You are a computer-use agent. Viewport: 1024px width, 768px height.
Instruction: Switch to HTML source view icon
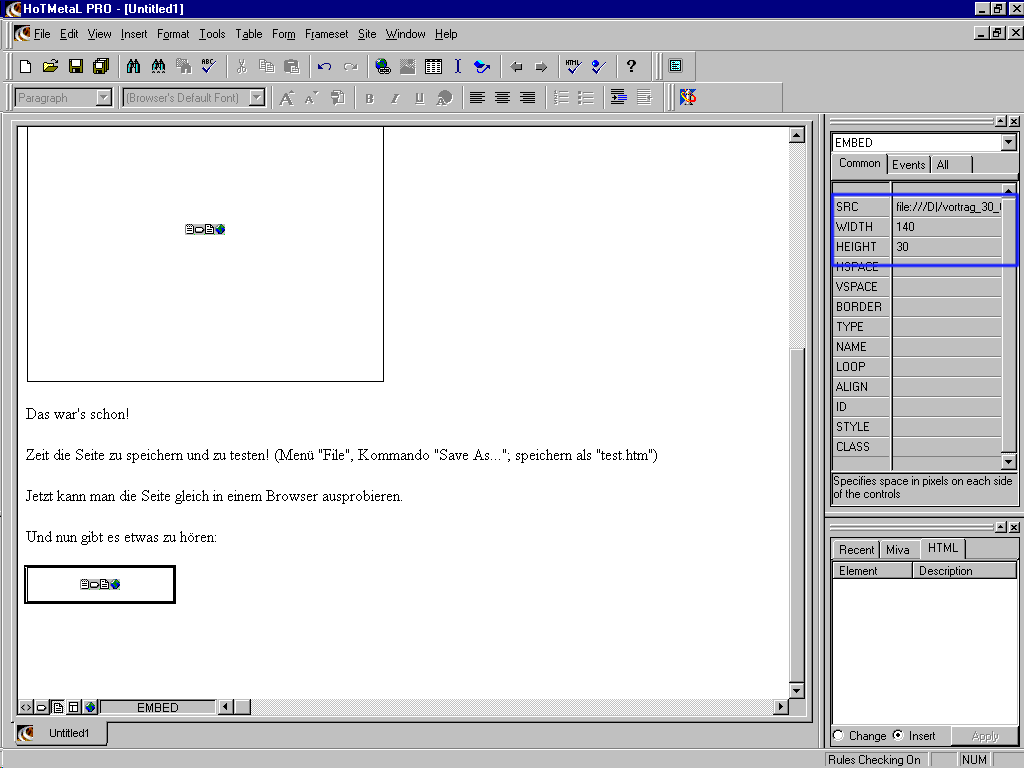tap(26, 707)
